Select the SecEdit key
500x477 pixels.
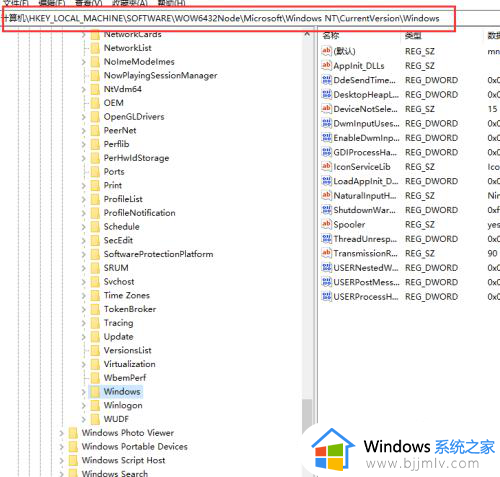(118, 240)
